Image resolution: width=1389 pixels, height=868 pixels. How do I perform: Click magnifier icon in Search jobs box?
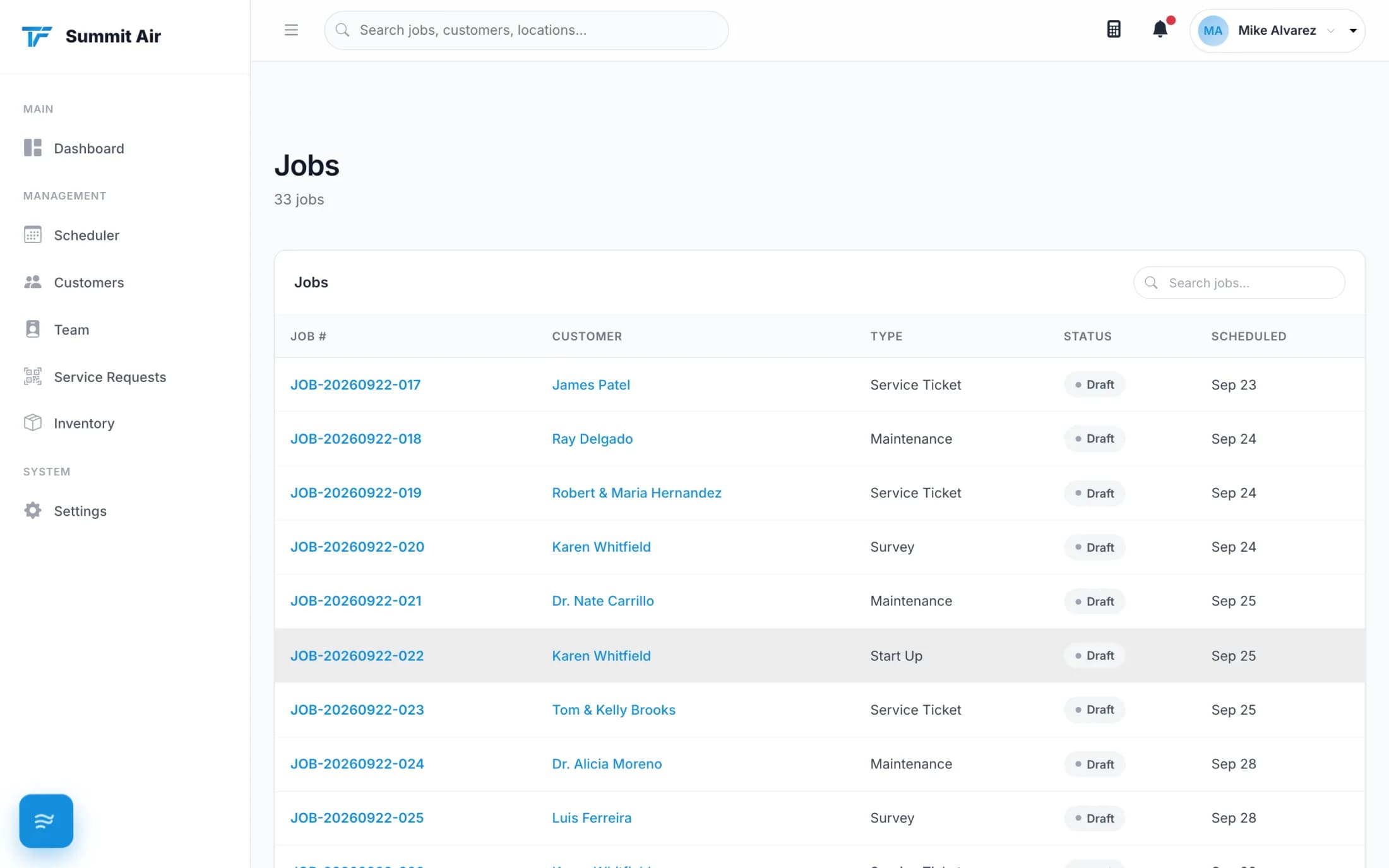[1151, 282]
